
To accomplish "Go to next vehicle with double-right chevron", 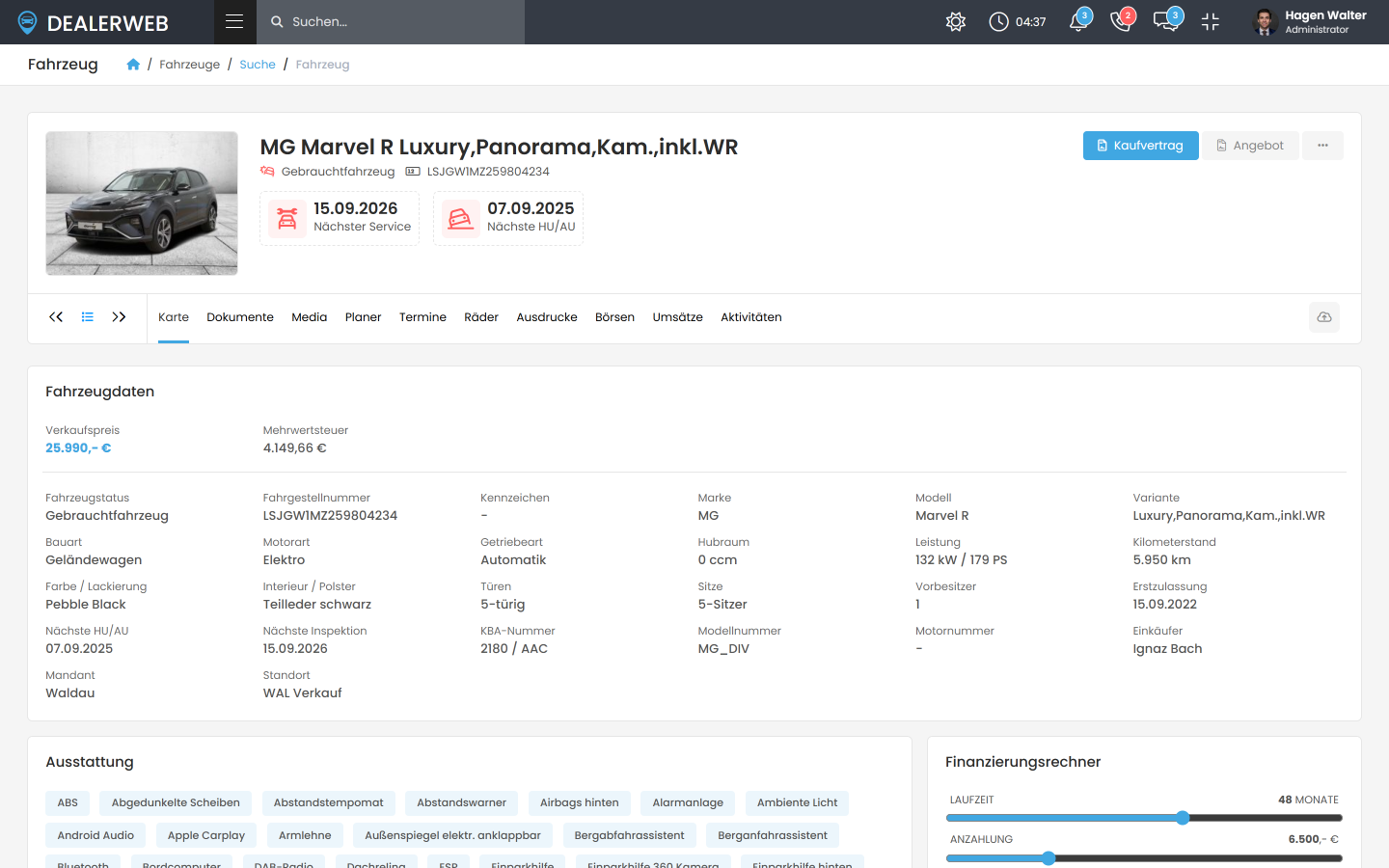I will click(119, 317).
